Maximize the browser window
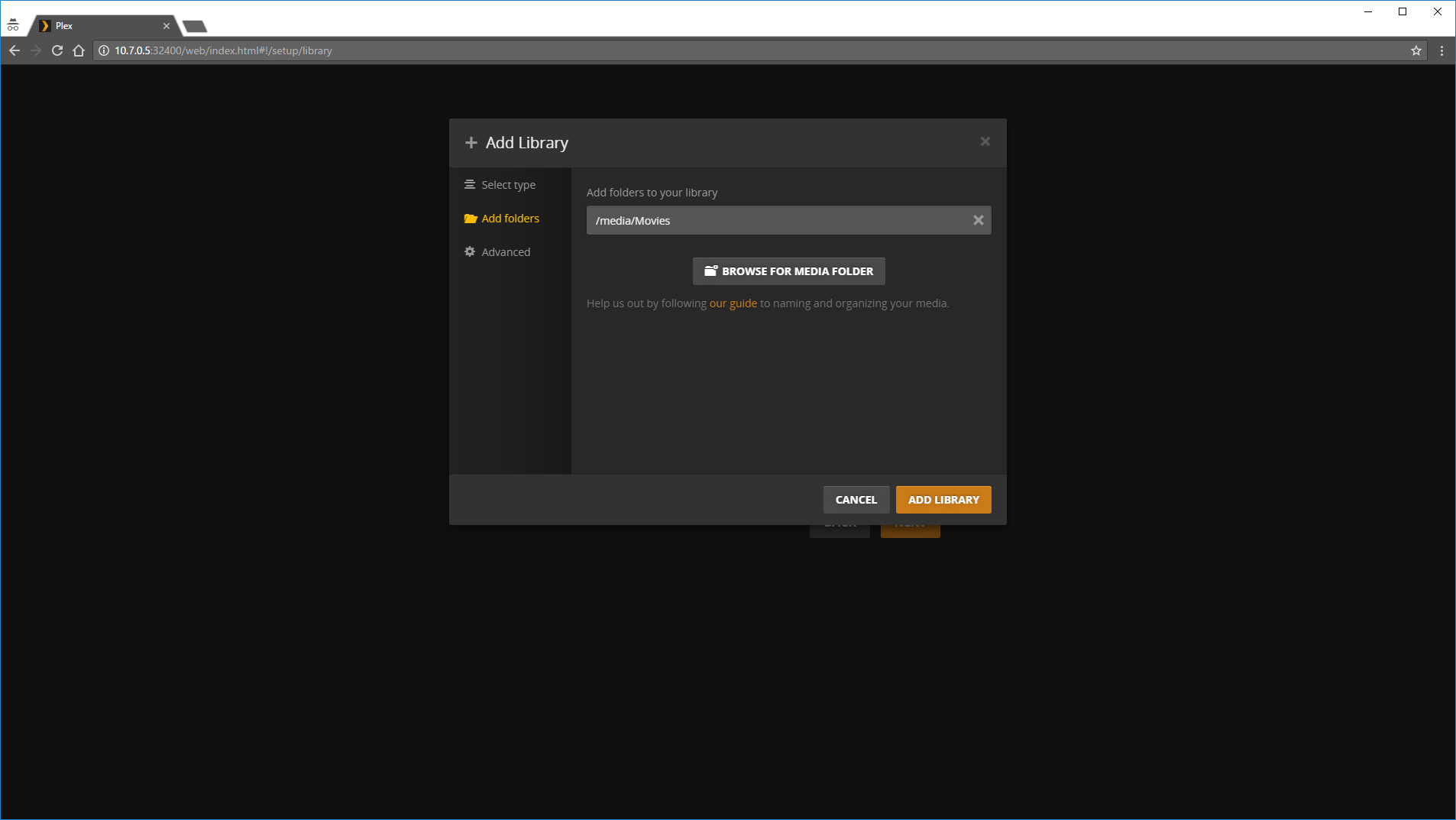 pyautogui.click(x=1403, y=11)
